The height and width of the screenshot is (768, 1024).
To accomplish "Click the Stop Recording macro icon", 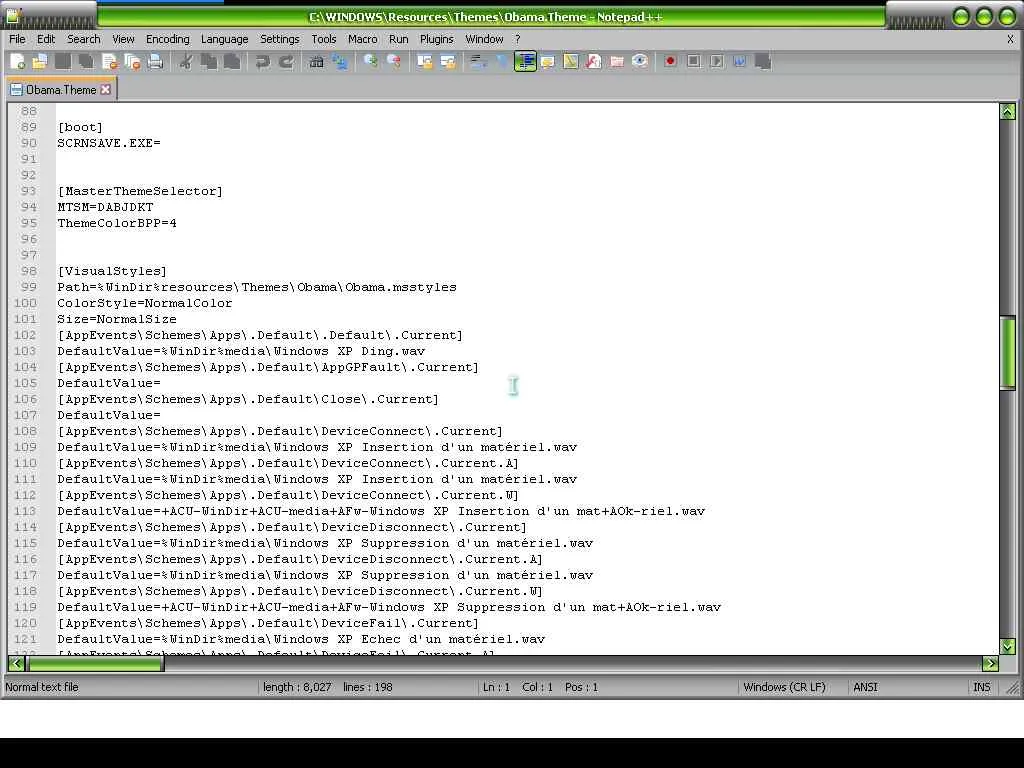I will click(694, 61).
